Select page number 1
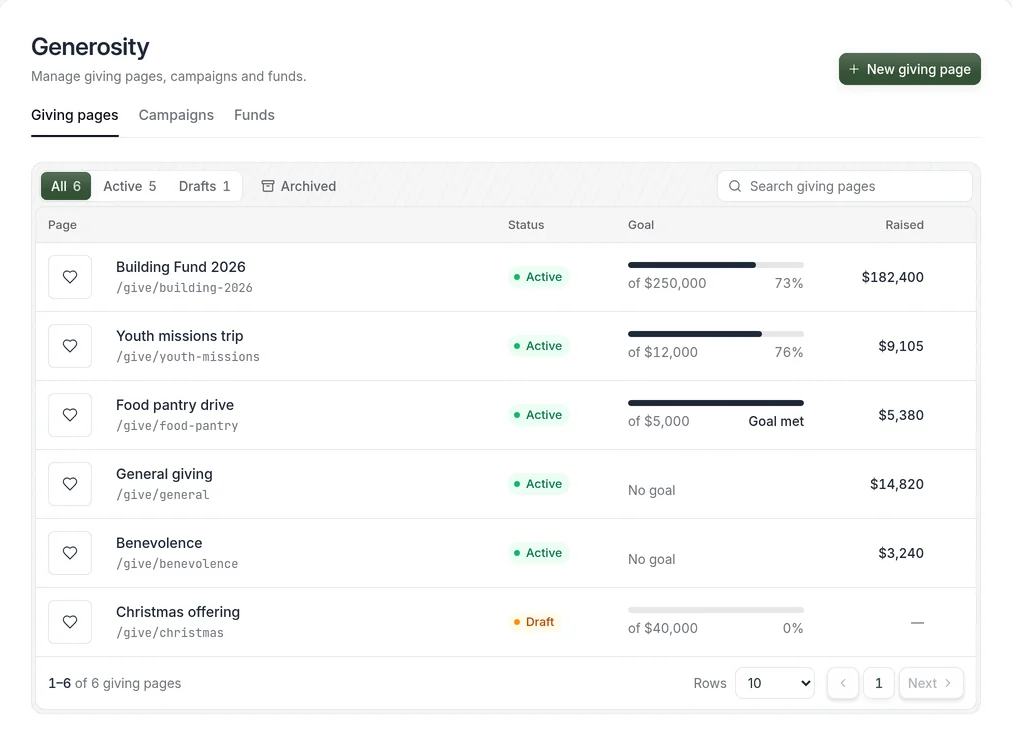The height and width of the screenshot is (746, 1012). pyautogui.click(x=878, y=683)
